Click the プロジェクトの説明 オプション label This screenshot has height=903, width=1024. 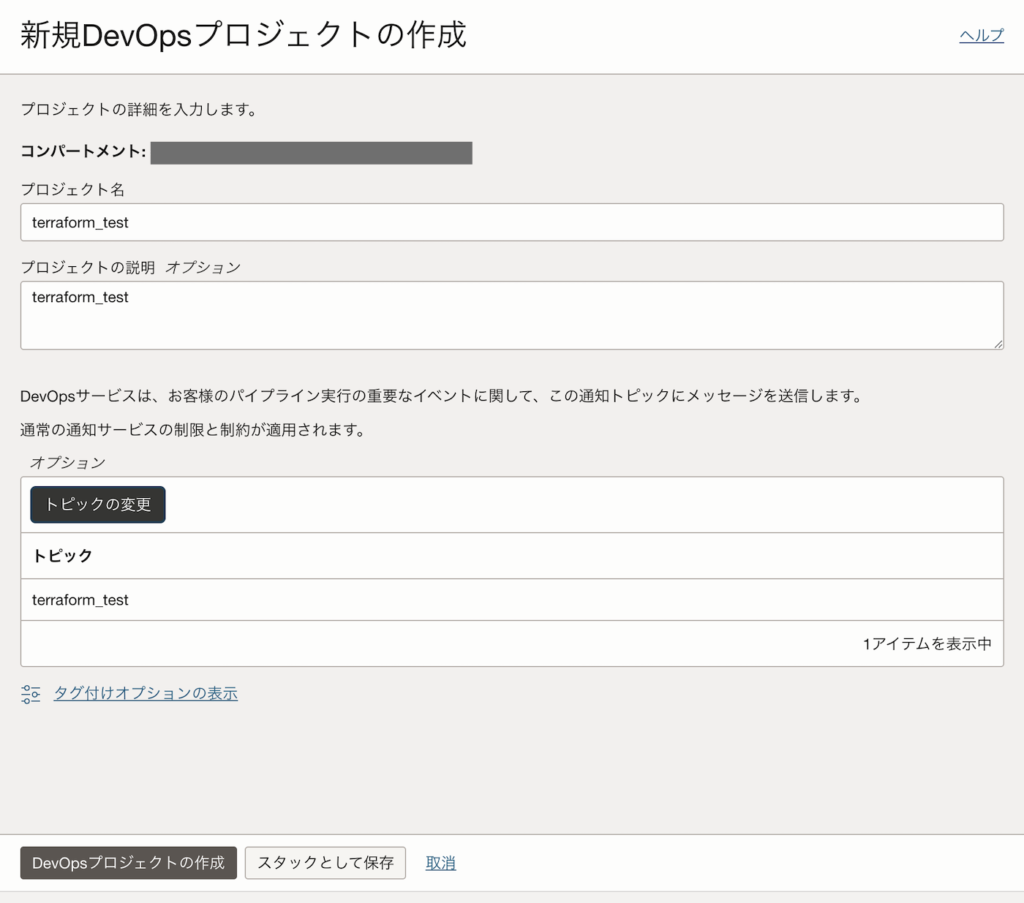(x=130, y=267)
